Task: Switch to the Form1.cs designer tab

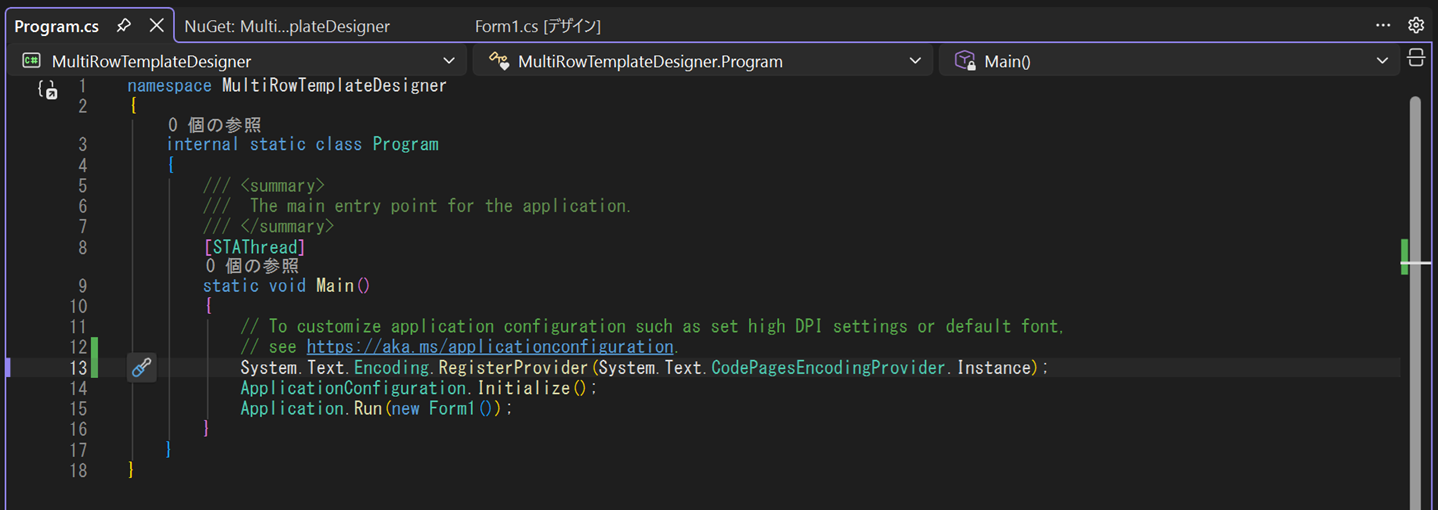Action: (x=538, y=26)
